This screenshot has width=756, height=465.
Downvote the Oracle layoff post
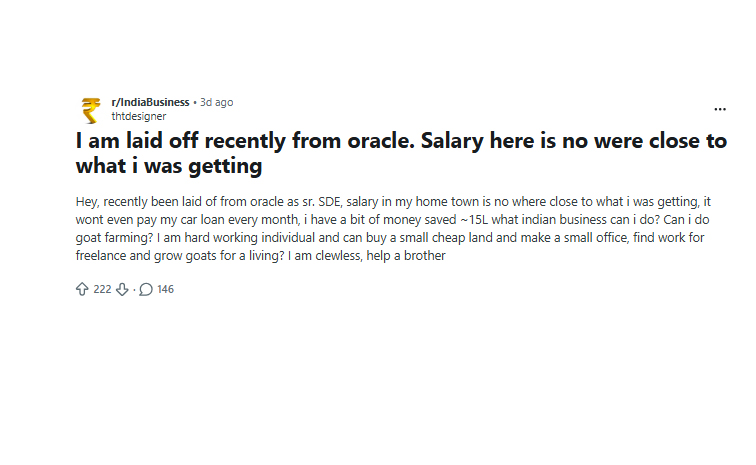(x=122, y=289)
